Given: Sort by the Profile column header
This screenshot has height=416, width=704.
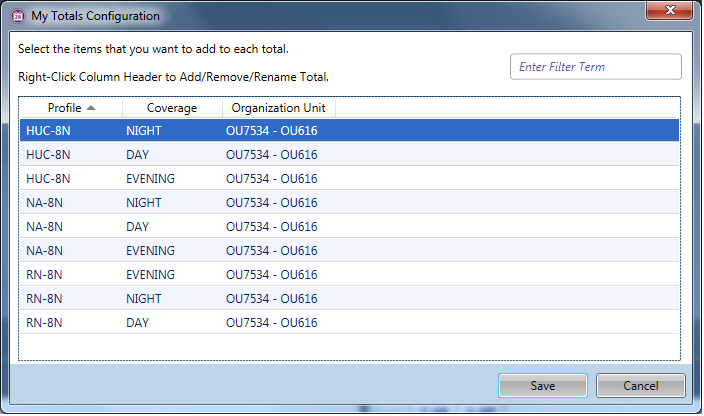Looking at the screenshot, I should pos(64,108).
